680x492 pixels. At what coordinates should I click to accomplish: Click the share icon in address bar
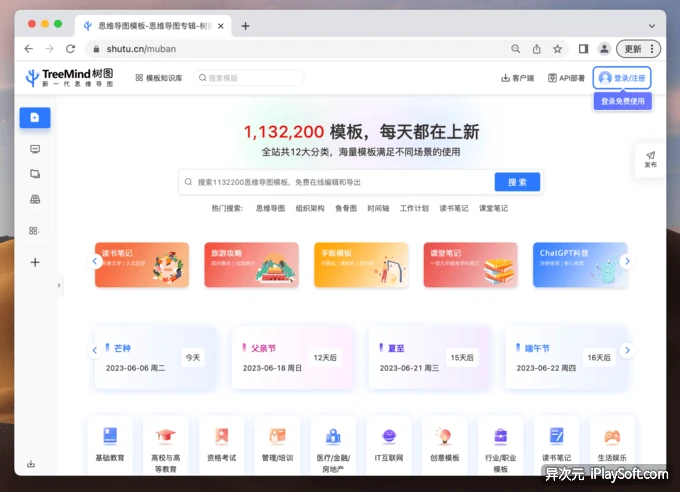537,49
